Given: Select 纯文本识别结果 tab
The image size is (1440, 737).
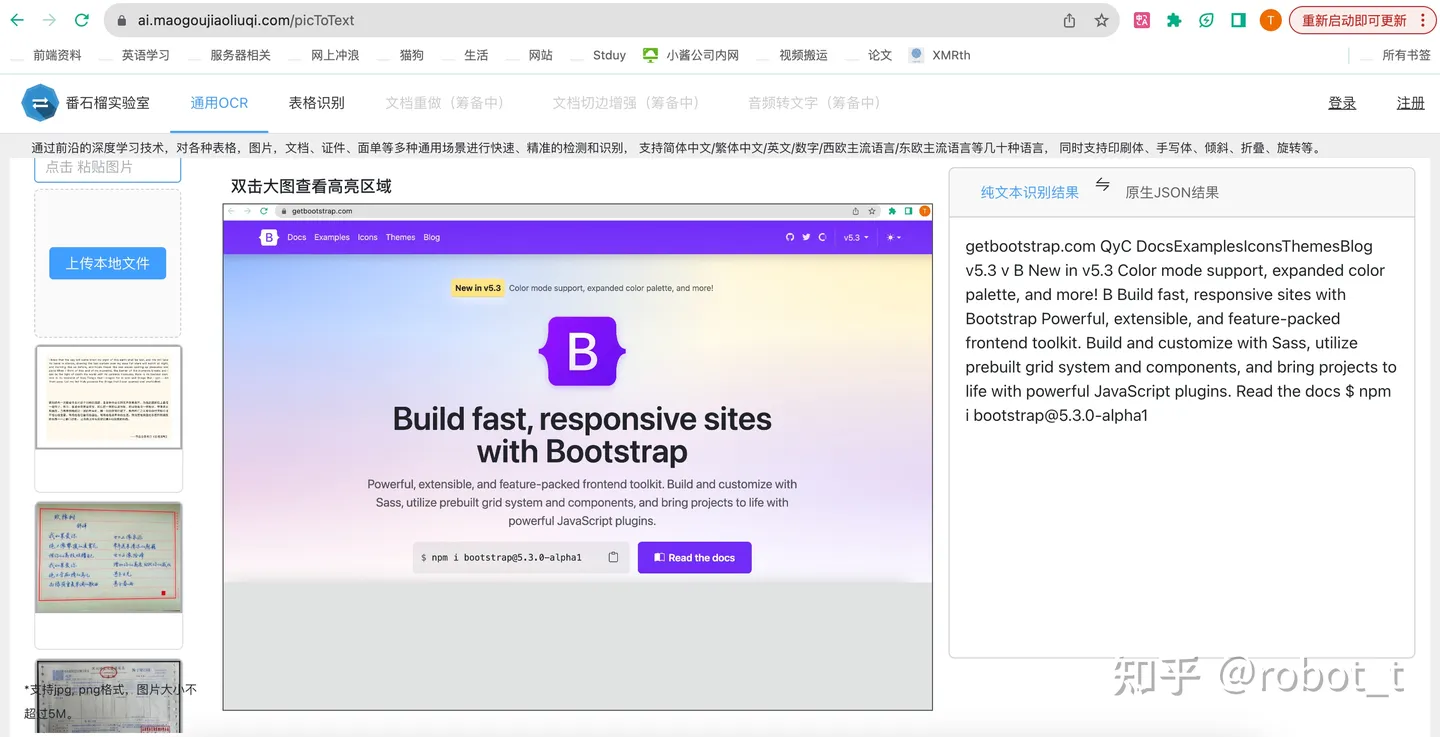Looking at the screenshot, I should tap(1029, 192).
